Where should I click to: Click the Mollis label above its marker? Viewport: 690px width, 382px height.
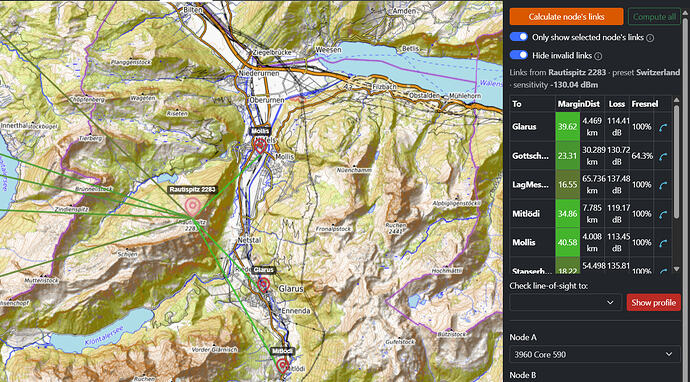(260, 131)
